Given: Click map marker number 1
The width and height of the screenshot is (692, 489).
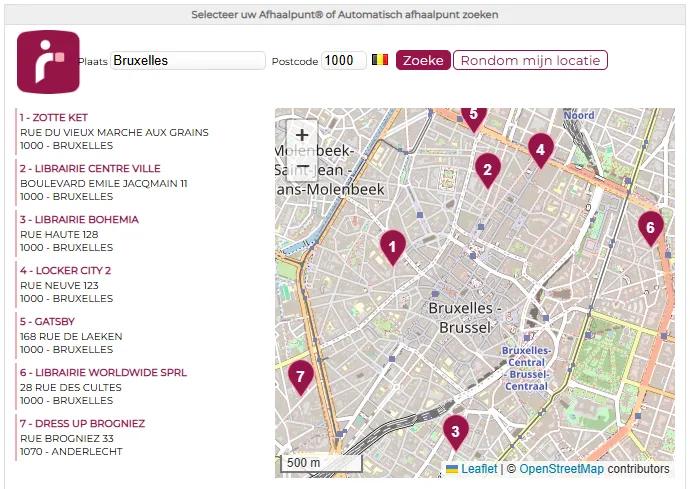Looking at the screenshot, I should click(393, 247).
